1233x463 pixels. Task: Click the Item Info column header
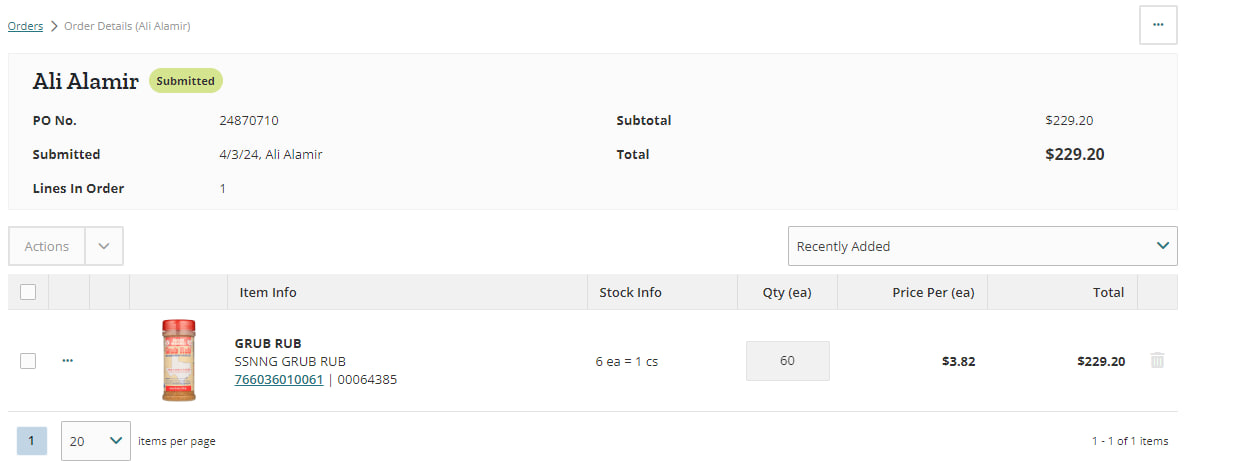click(268, 292)
